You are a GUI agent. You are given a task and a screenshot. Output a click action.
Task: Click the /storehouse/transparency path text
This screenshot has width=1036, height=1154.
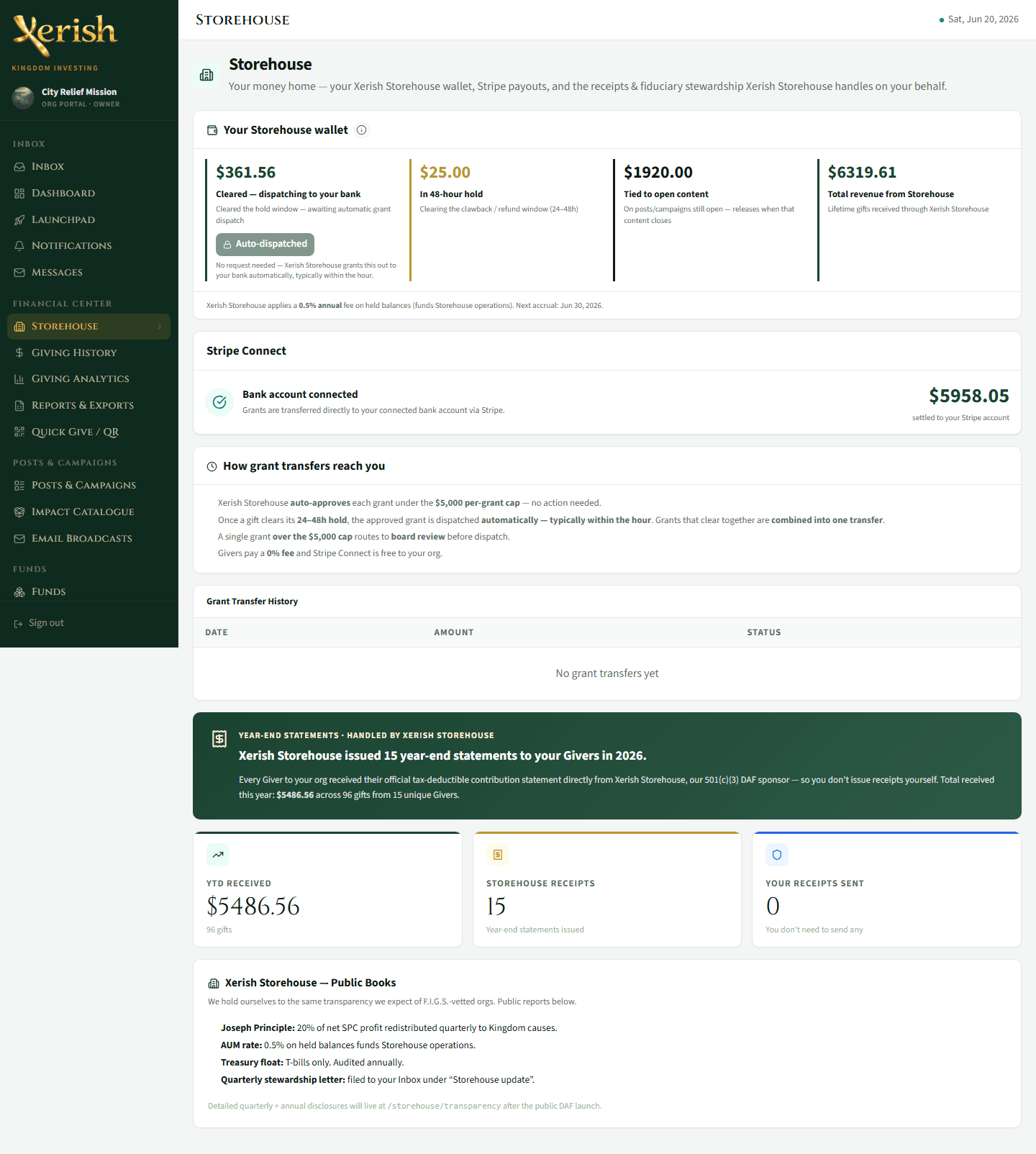[x=445, y=1107]
